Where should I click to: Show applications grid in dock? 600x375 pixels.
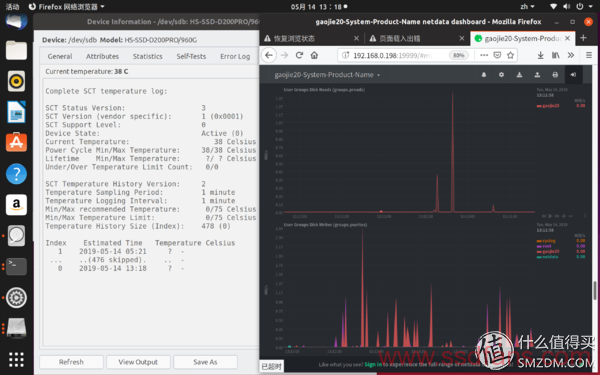coord(16,359)
